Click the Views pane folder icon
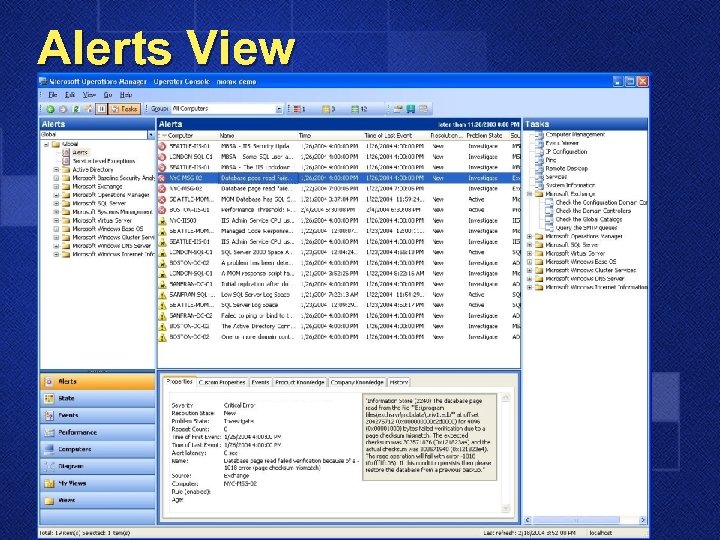 pyautogui.click(x=49, y=501)
